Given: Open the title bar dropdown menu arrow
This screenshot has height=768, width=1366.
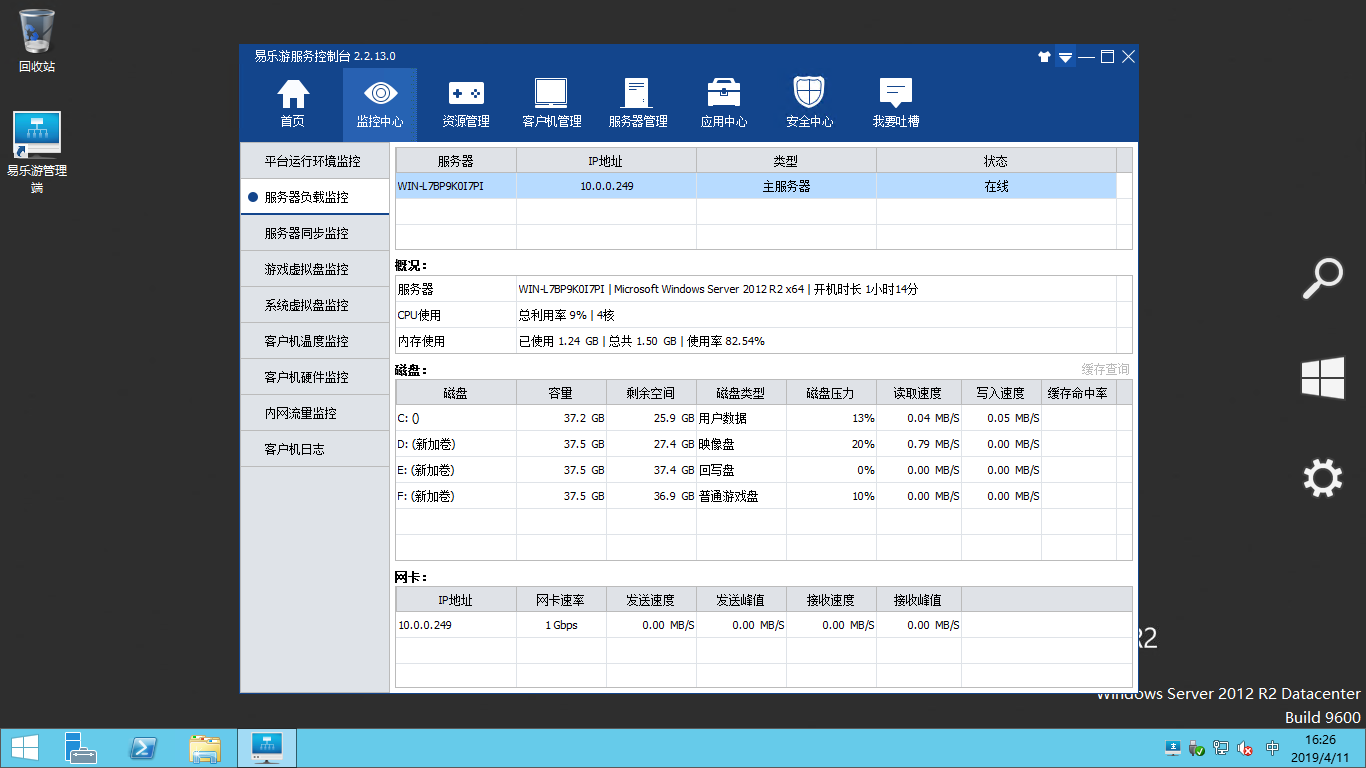Looking at the screenshot, I should pos(1066,57).
